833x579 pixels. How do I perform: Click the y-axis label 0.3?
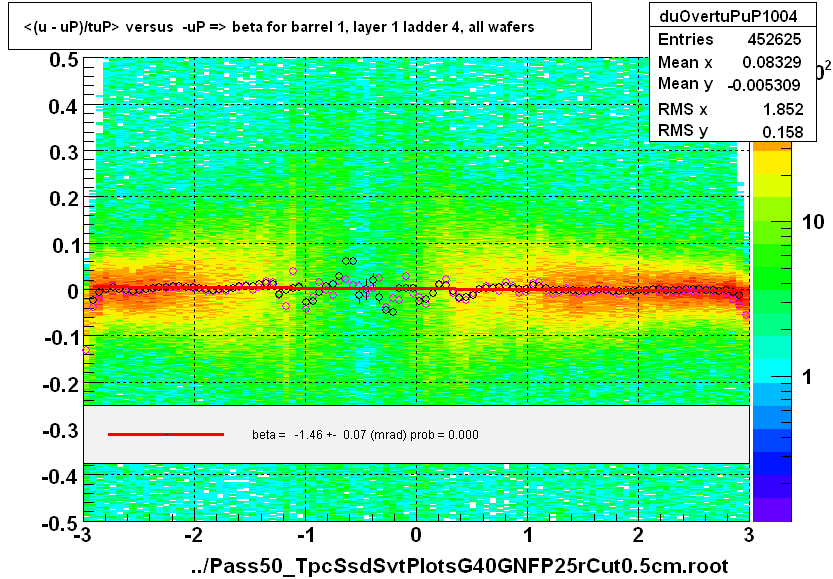pos(64,153)
